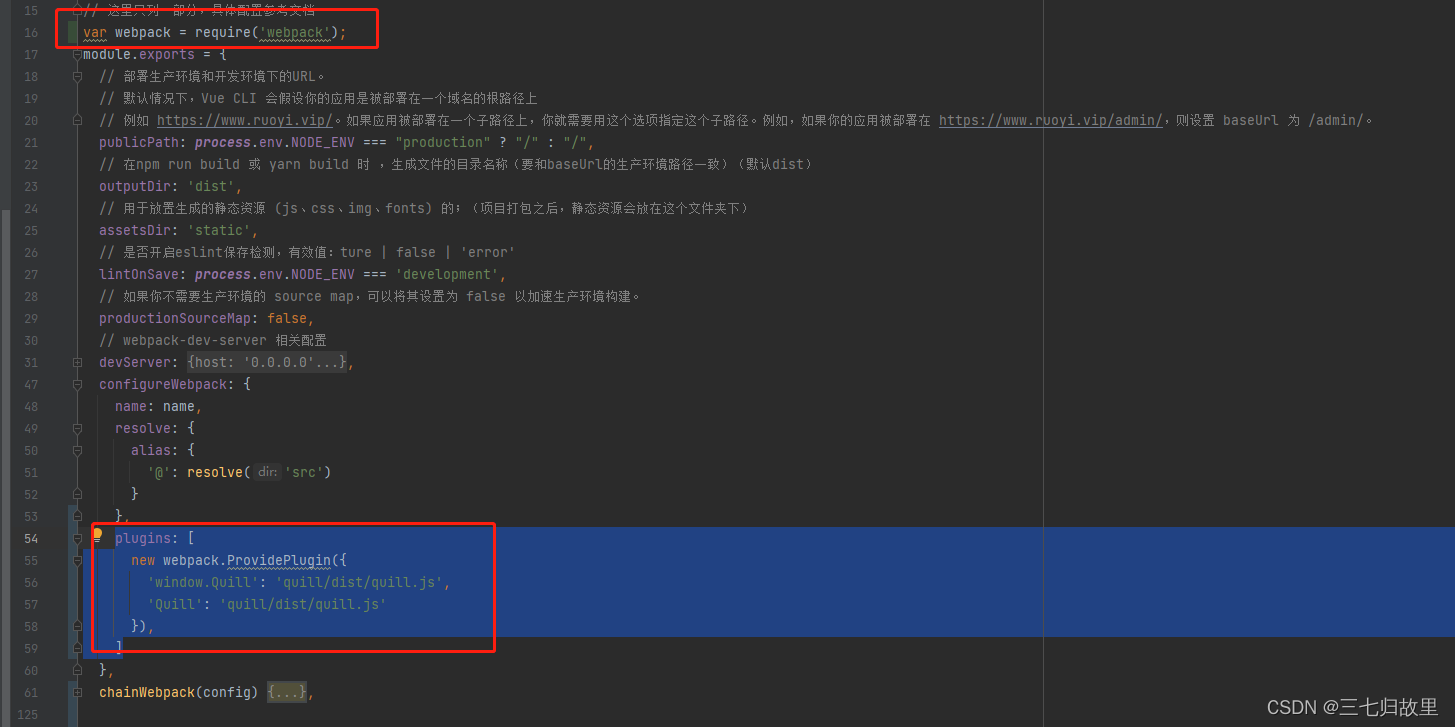Click the fold arrow beside configureWebpack

coord(77,384)
